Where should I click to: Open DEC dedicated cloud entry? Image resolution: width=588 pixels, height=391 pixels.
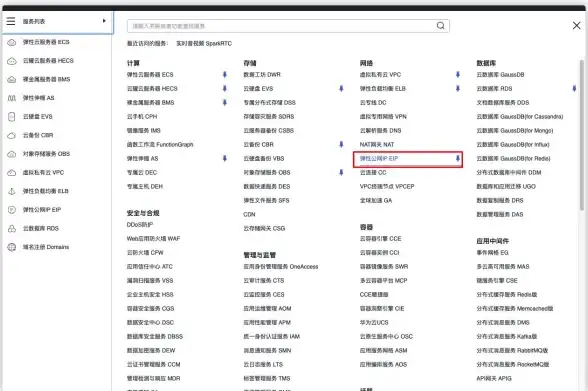point(142,172)
